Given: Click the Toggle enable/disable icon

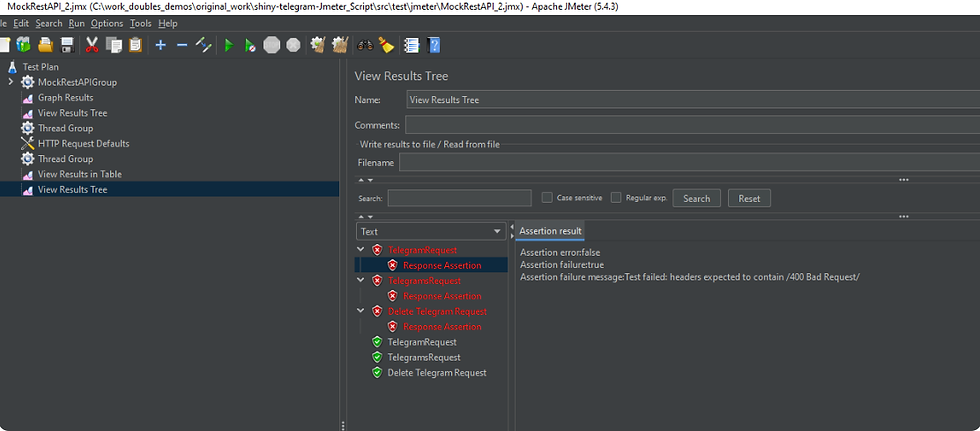Looking at the screenshot, I should 204,45.
